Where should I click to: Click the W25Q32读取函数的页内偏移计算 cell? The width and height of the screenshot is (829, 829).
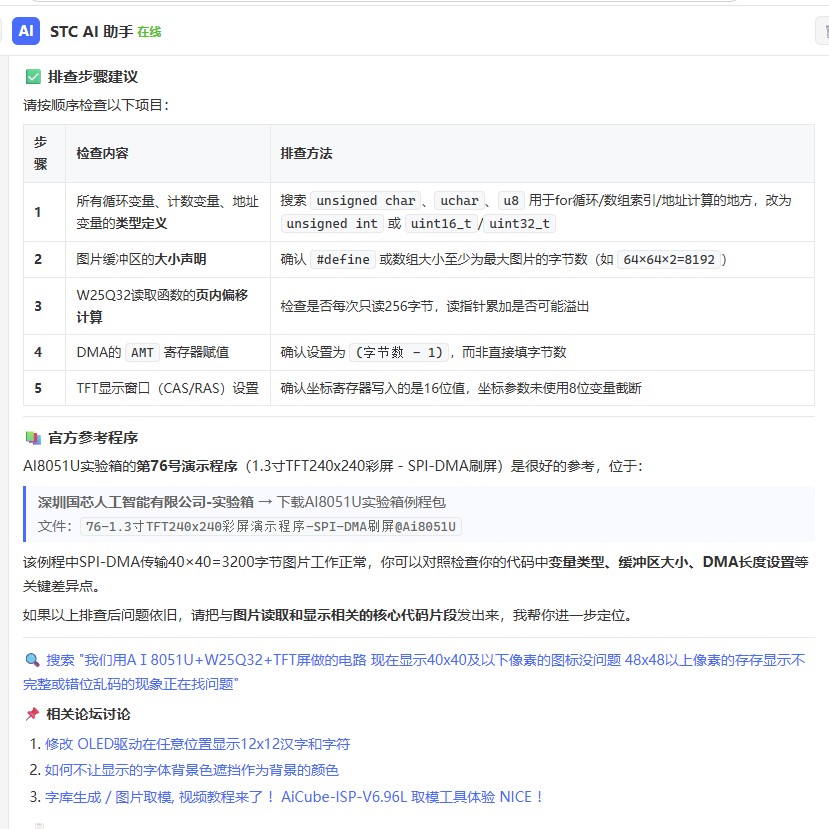[168, 306]
